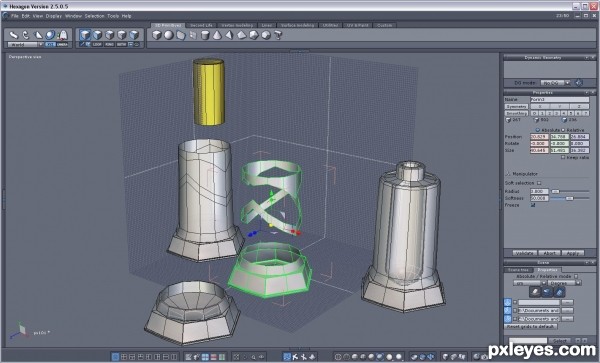The image size is (600, 363).
Task: Click the Abort button
Action: click(549, 253)
